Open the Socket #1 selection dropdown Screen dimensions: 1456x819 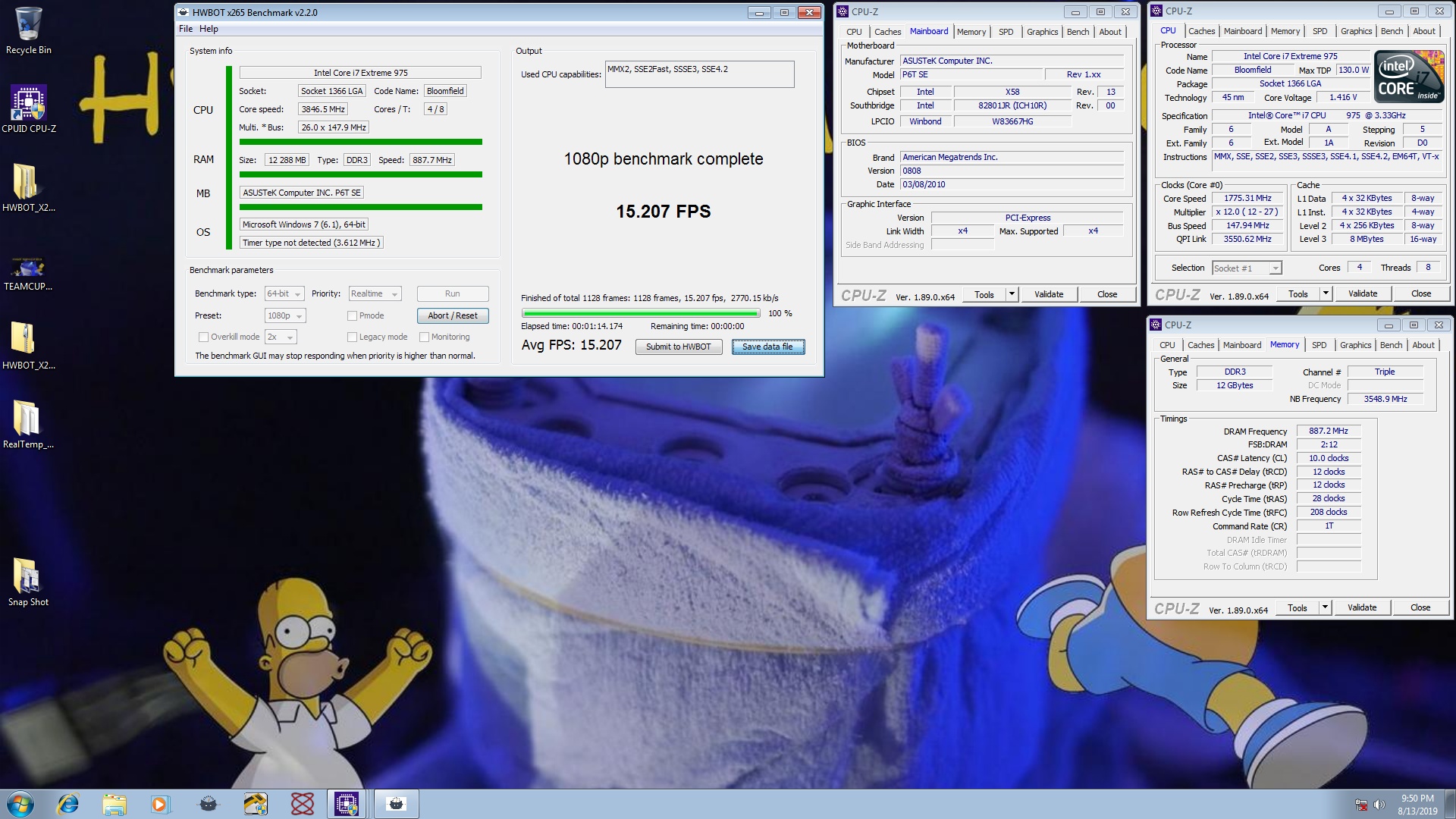click(1247, 268)
